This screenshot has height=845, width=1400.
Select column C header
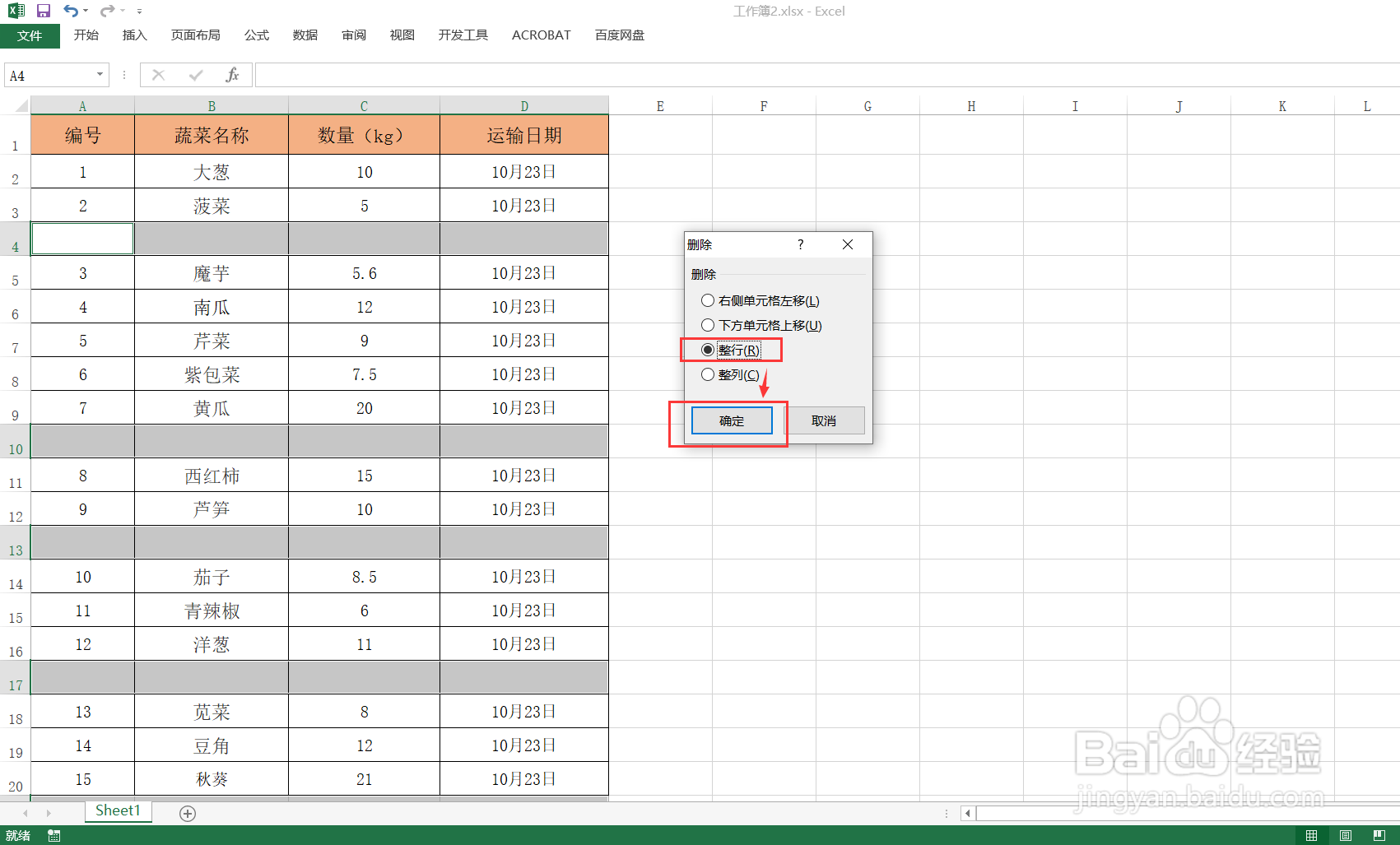364,106
